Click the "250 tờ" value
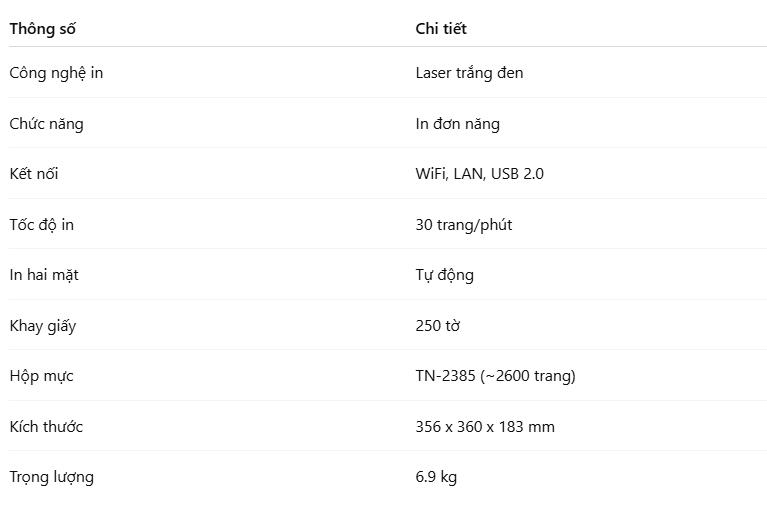The image size is (767, 520). click(437, 326)
